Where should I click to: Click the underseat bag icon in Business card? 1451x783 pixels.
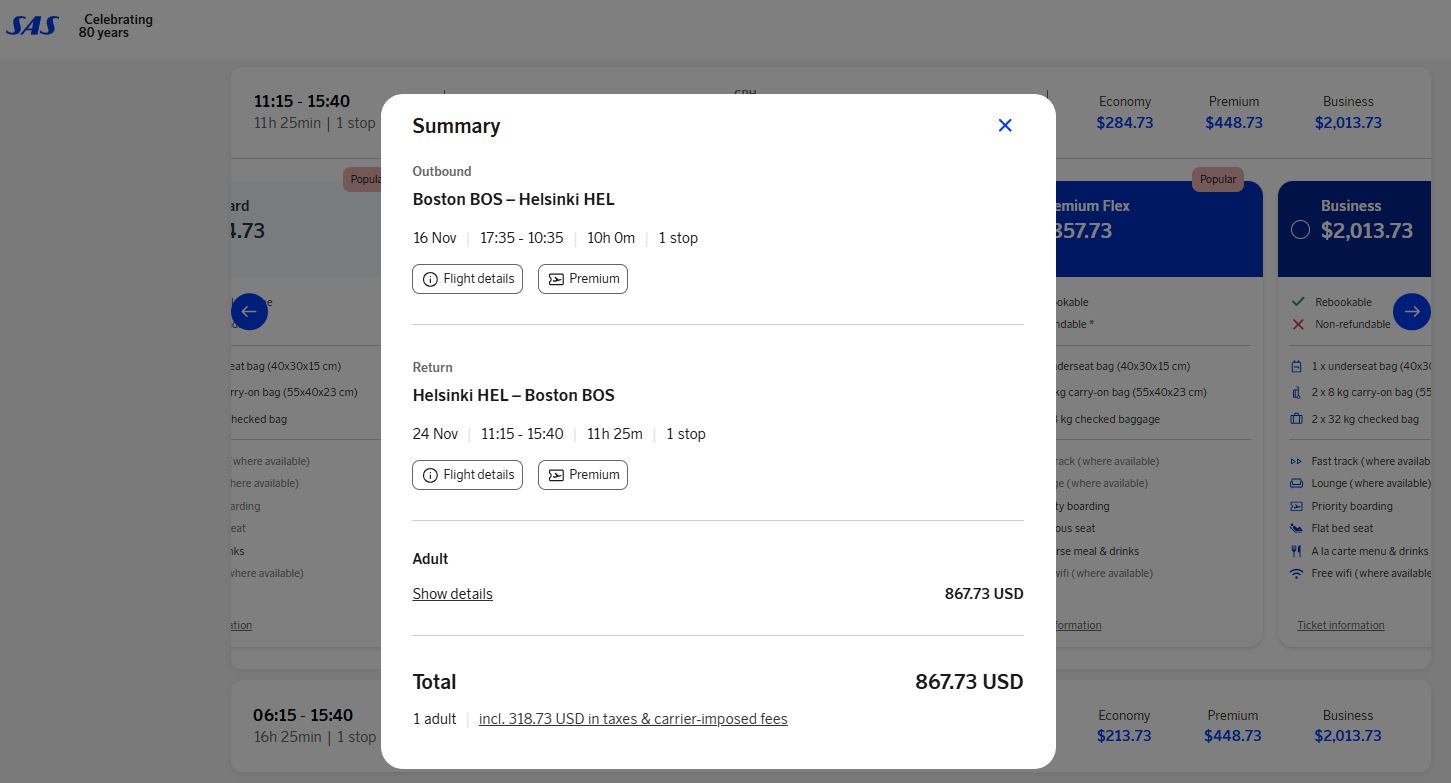pos(1297,366)
